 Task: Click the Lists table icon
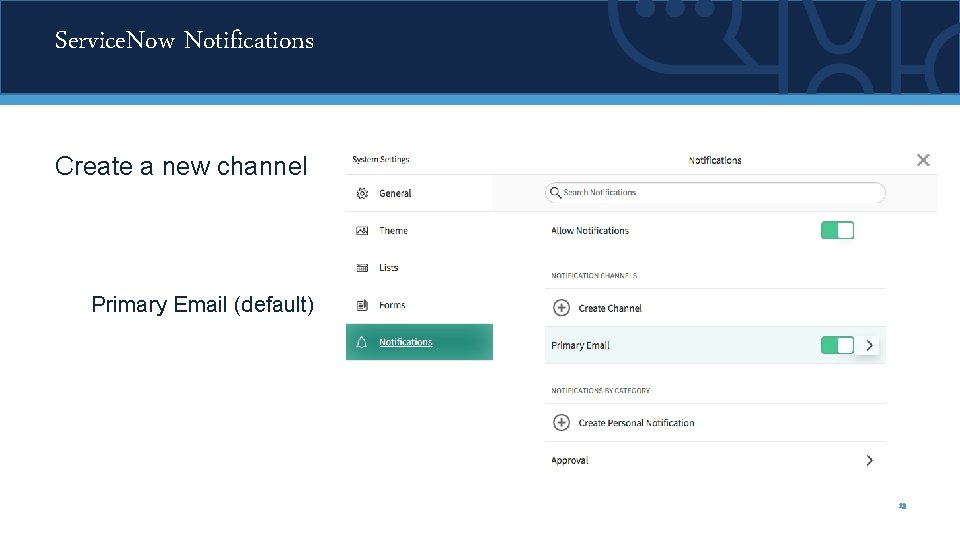coord(362,268)
